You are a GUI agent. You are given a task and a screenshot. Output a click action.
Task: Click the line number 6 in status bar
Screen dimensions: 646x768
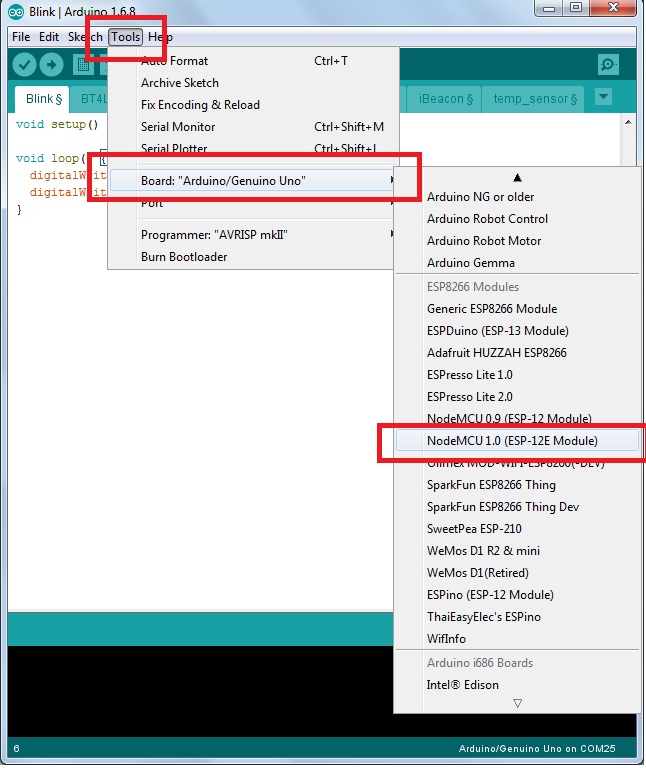(17, 748)
